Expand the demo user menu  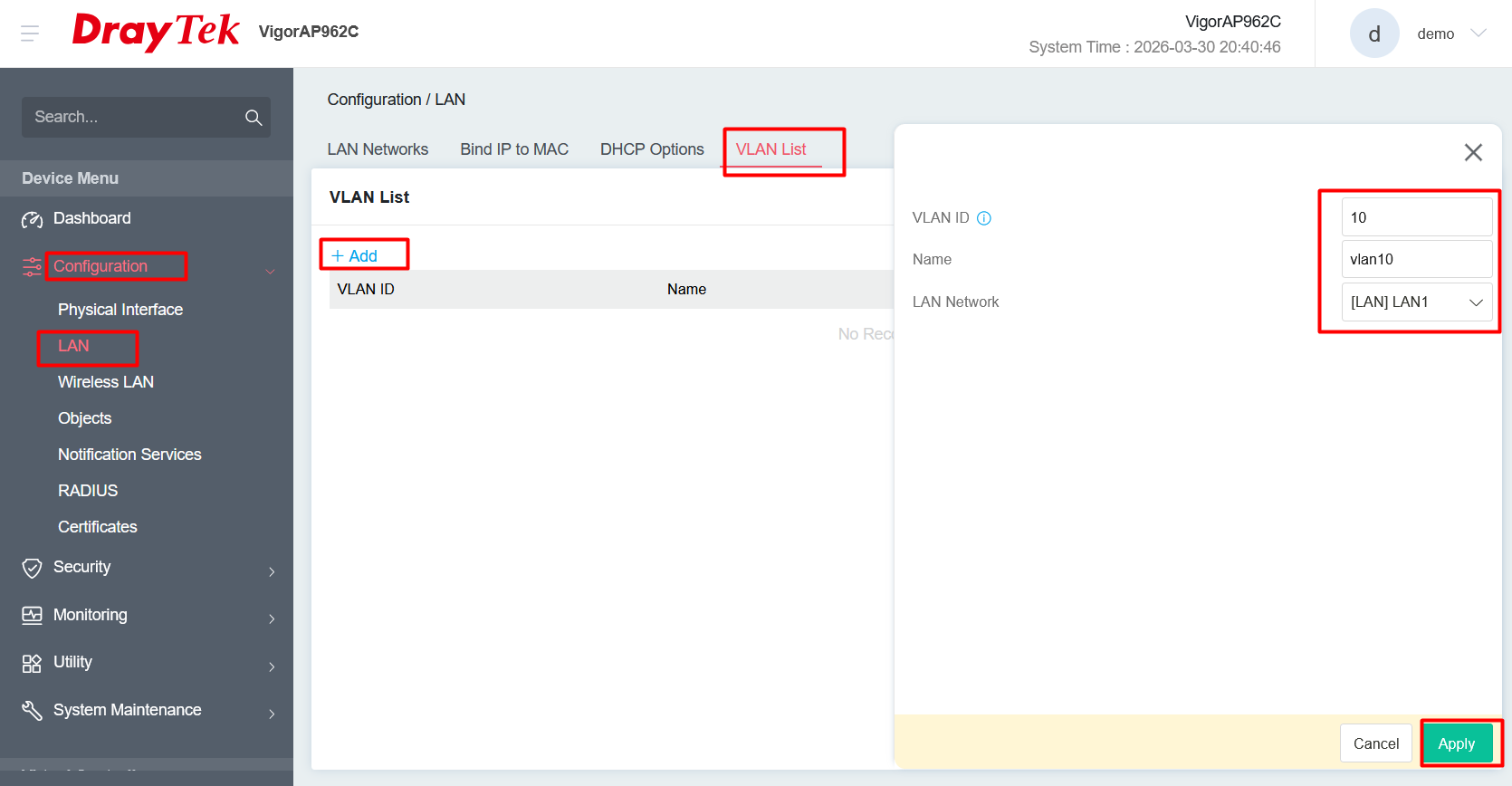pos(1478,34)
